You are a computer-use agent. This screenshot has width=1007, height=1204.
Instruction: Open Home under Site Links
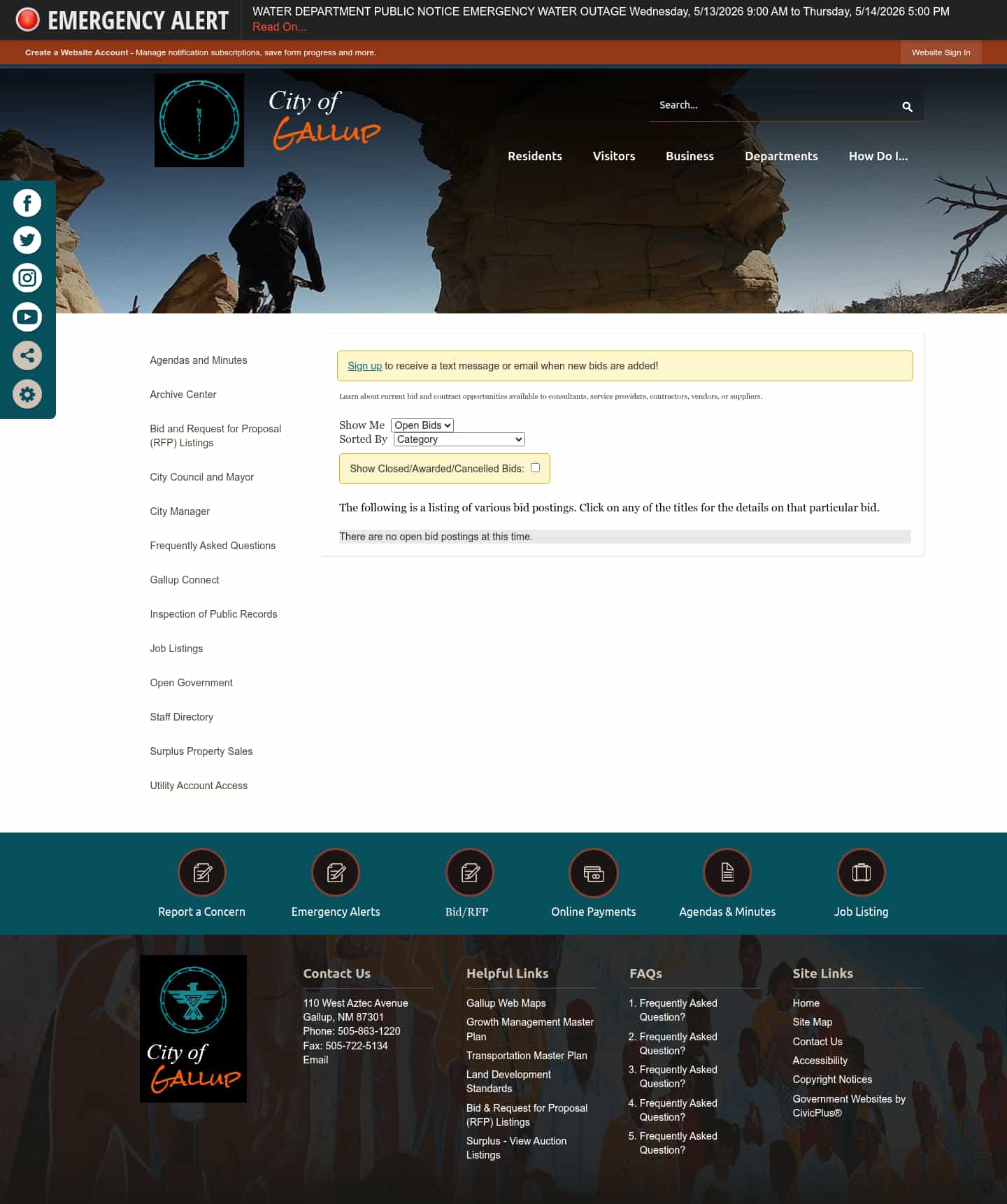click(x=806, y=1003)
